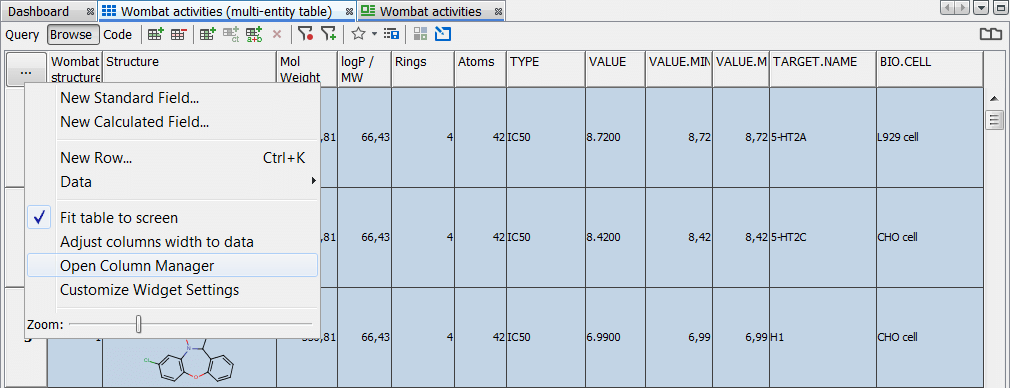This screenshot has width=1010, height=388.
Task: Click the star favorites icon
Action: click(358, 34)
